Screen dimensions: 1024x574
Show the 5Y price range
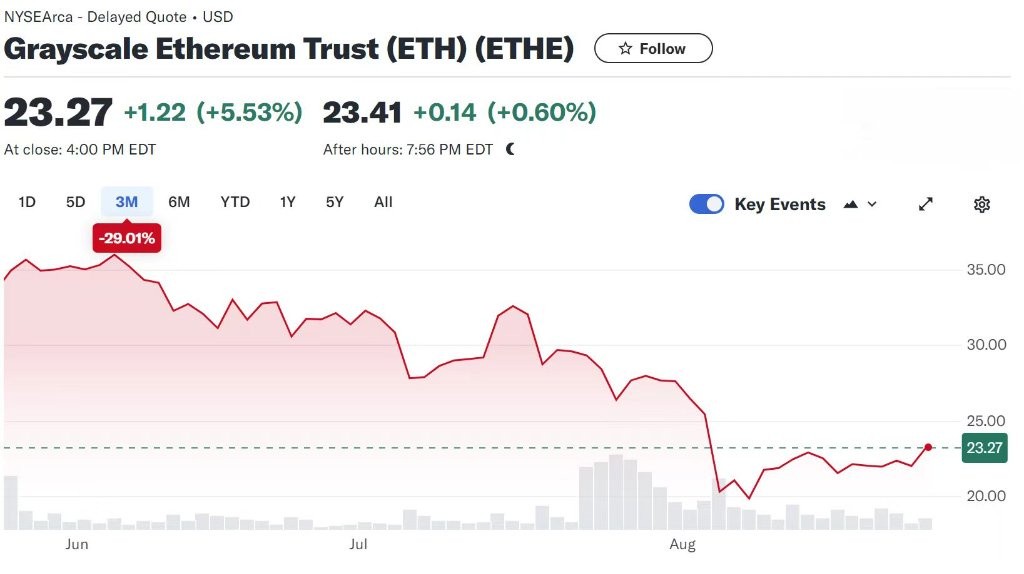(x=335, y=202)
